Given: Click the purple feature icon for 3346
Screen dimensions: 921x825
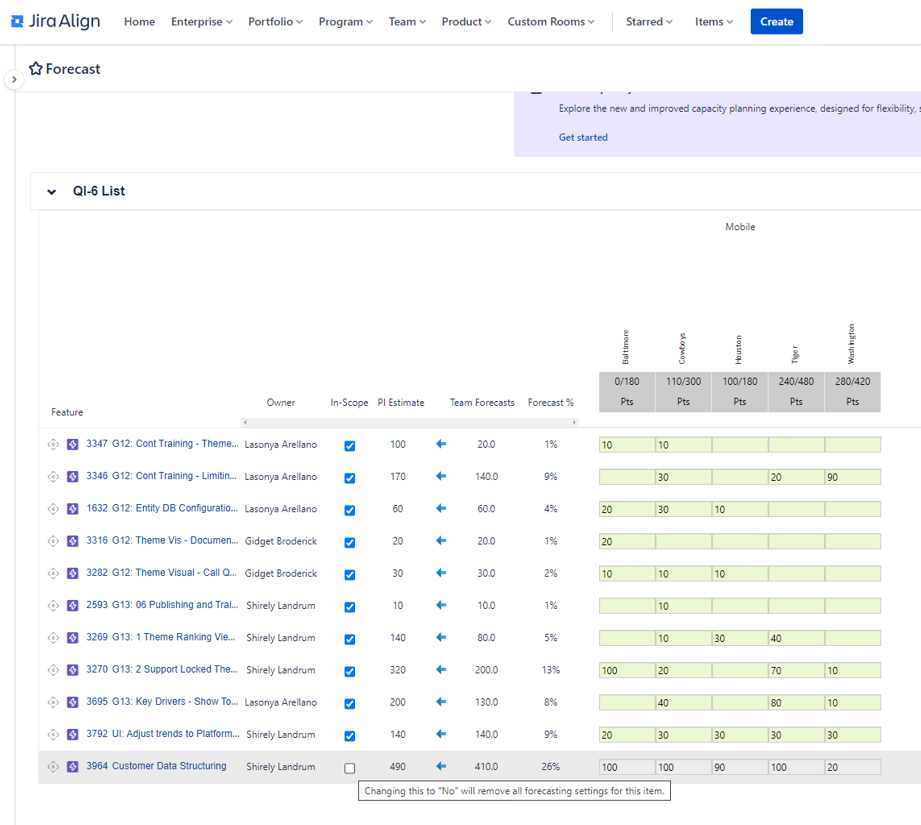Looking at the screenshot, I should pos(73,477).
